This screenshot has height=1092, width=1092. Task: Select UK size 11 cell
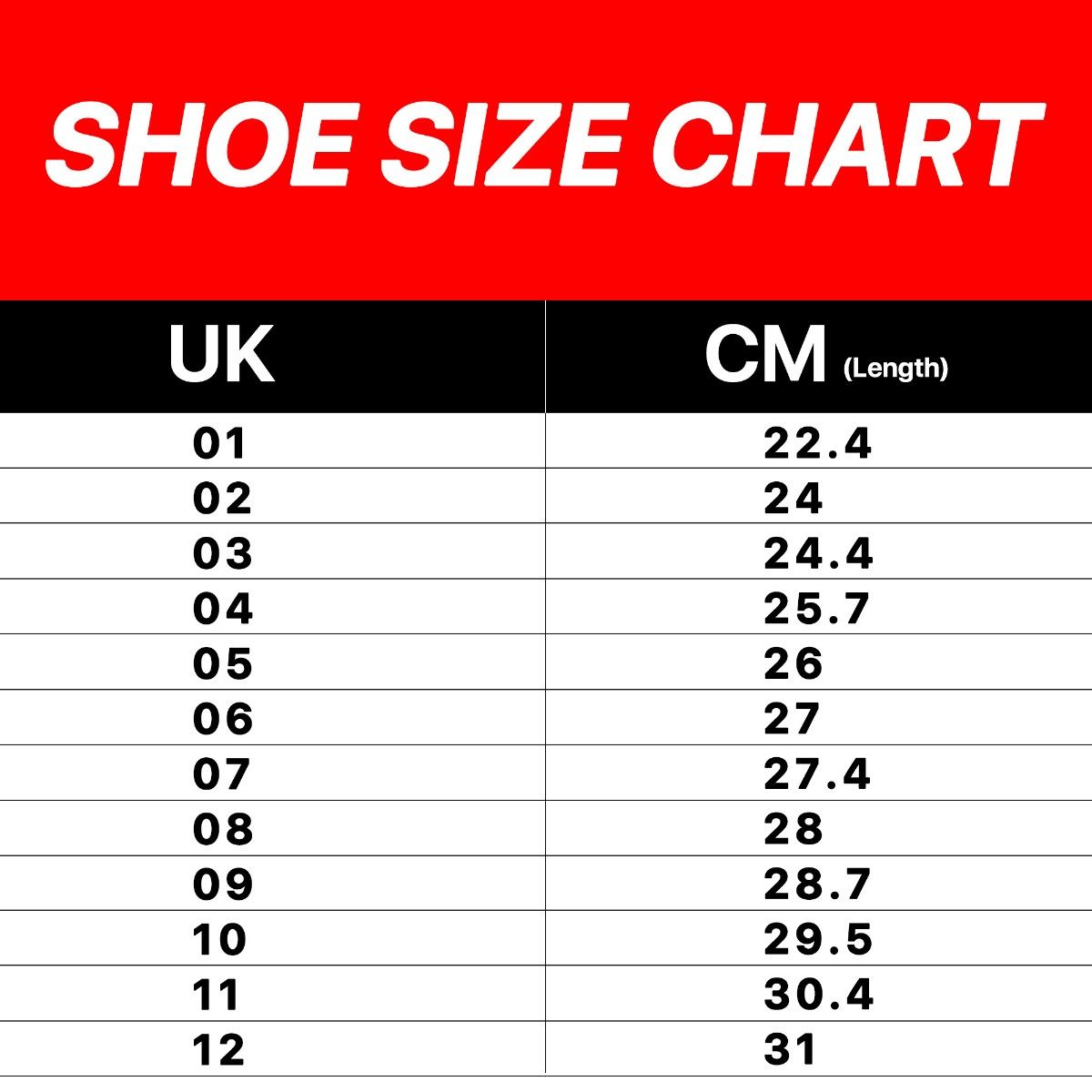pos(217,995)
